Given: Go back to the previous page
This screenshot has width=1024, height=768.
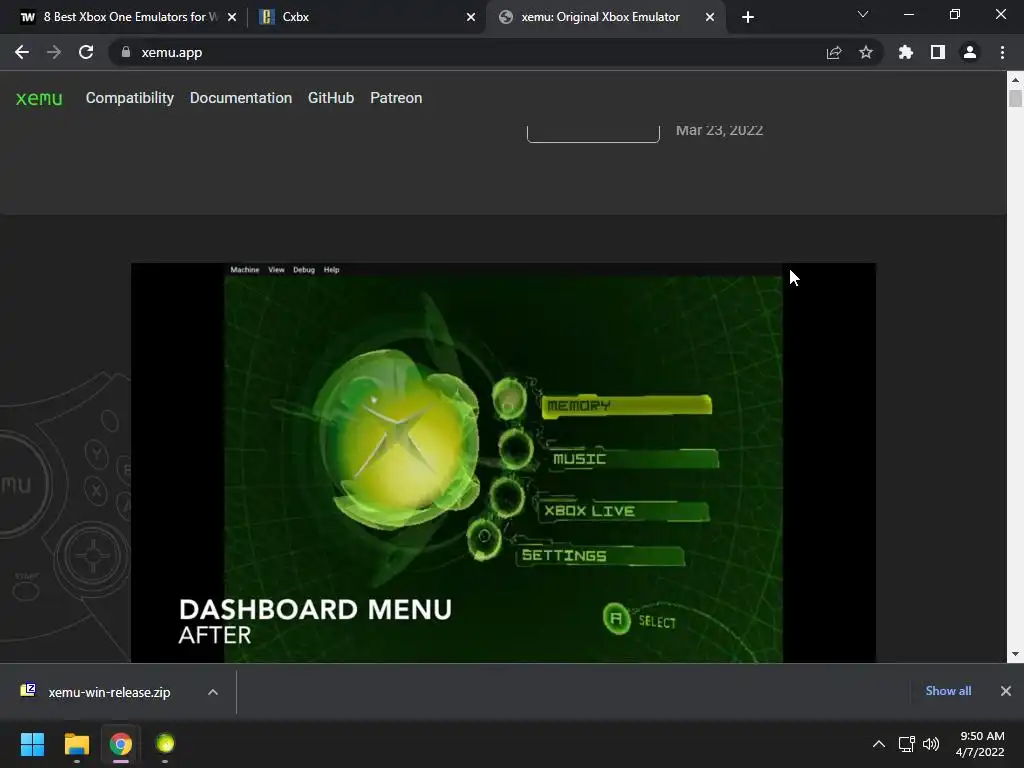Looking at the screenshot, I should click(x=22, y=52).
